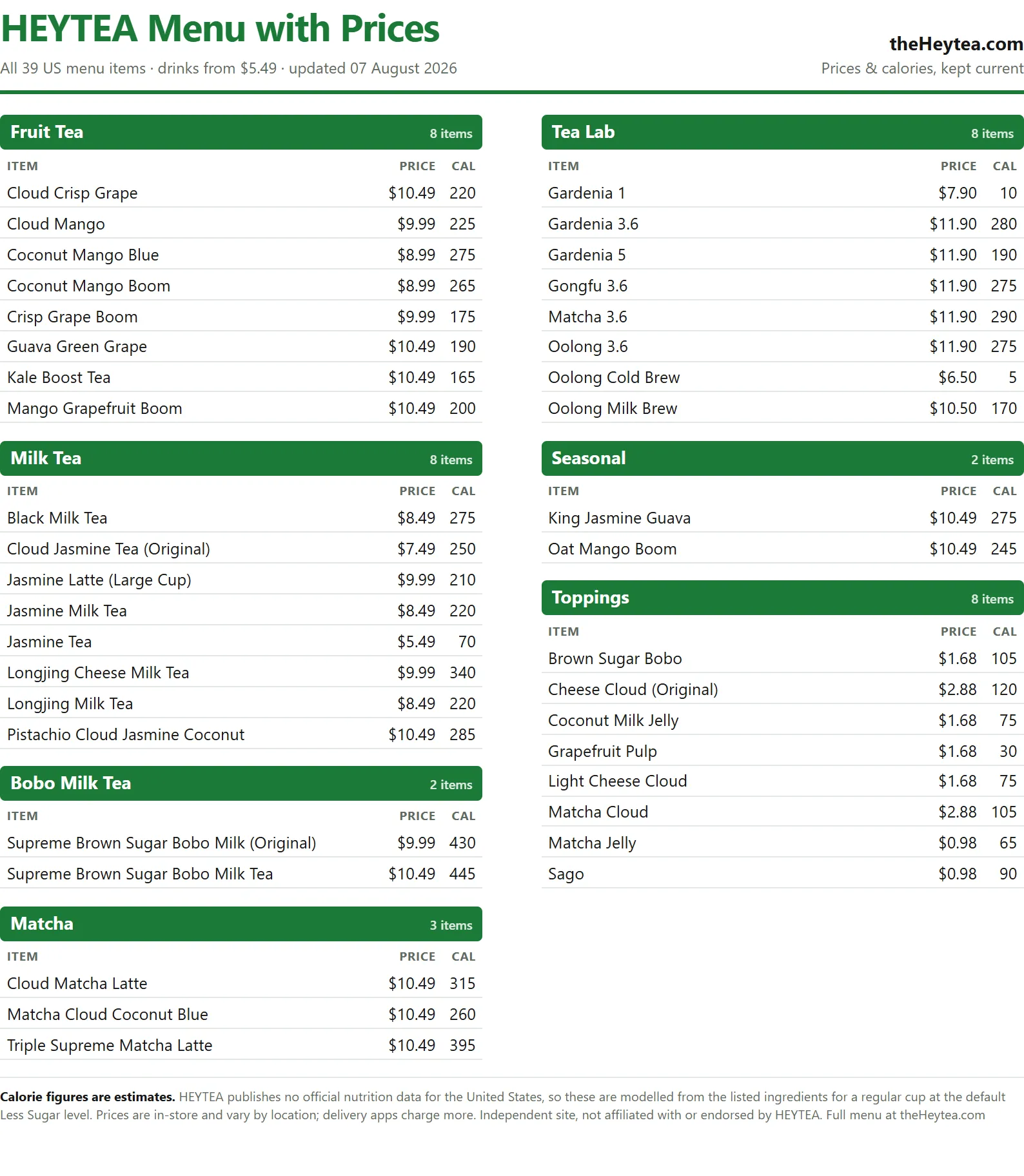This screenshot has height=1176, width=1024.
Task: Click the Black Milk Tea item
Action: (x=241, y=518)
